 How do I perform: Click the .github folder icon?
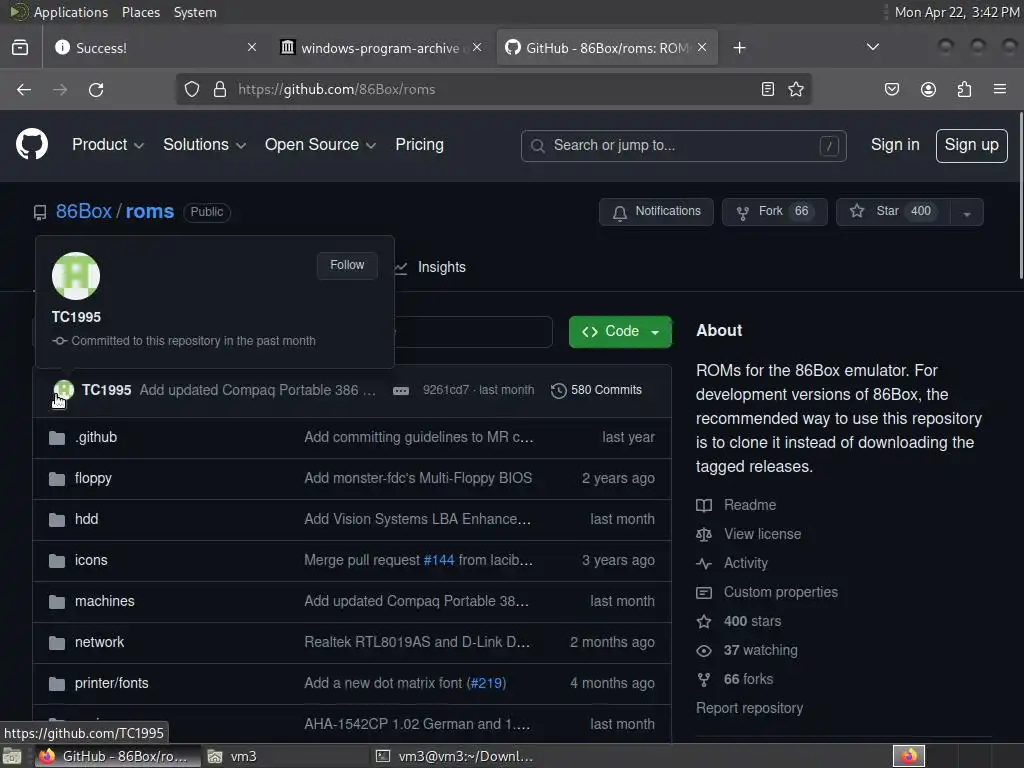click(57, 438)
